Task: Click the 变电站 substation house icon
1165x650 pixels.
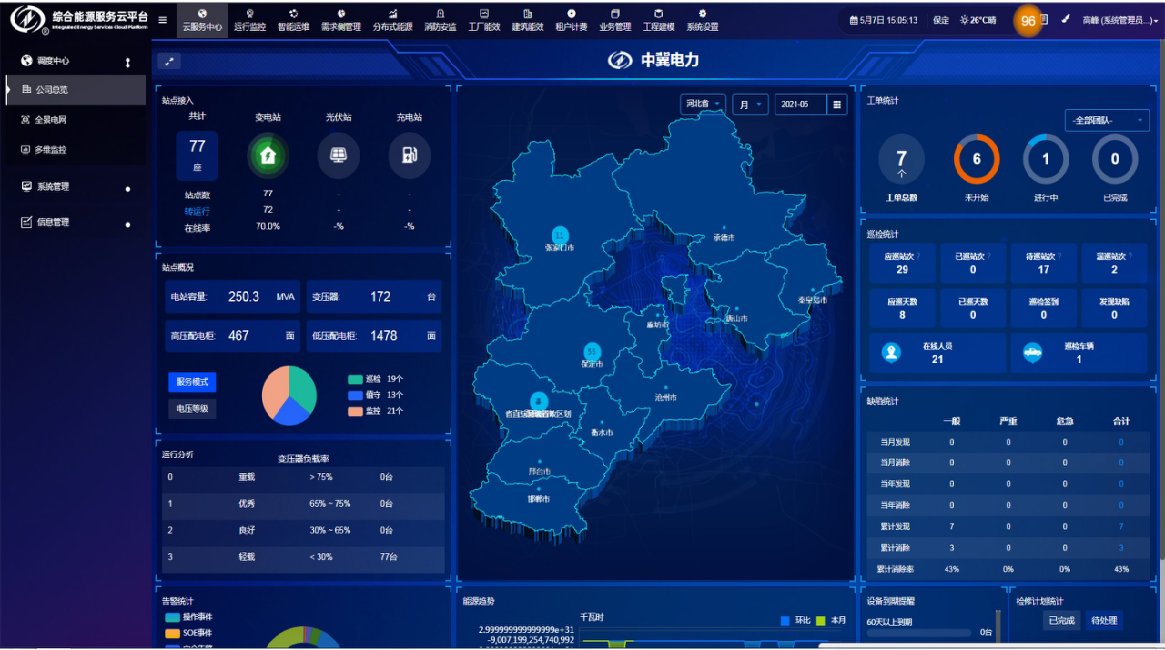Action: (x=267, y=156)
